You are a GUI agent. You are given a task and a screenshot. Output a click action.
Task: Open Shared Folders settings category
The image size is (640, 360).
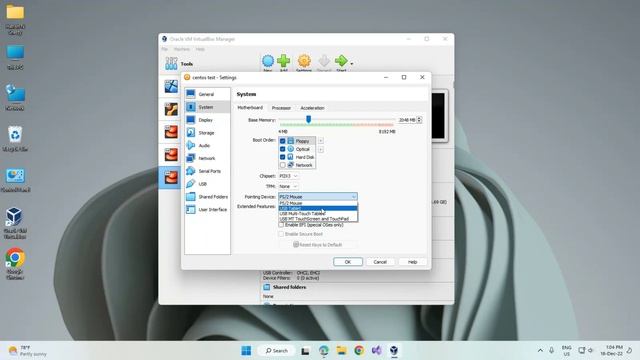207,197
